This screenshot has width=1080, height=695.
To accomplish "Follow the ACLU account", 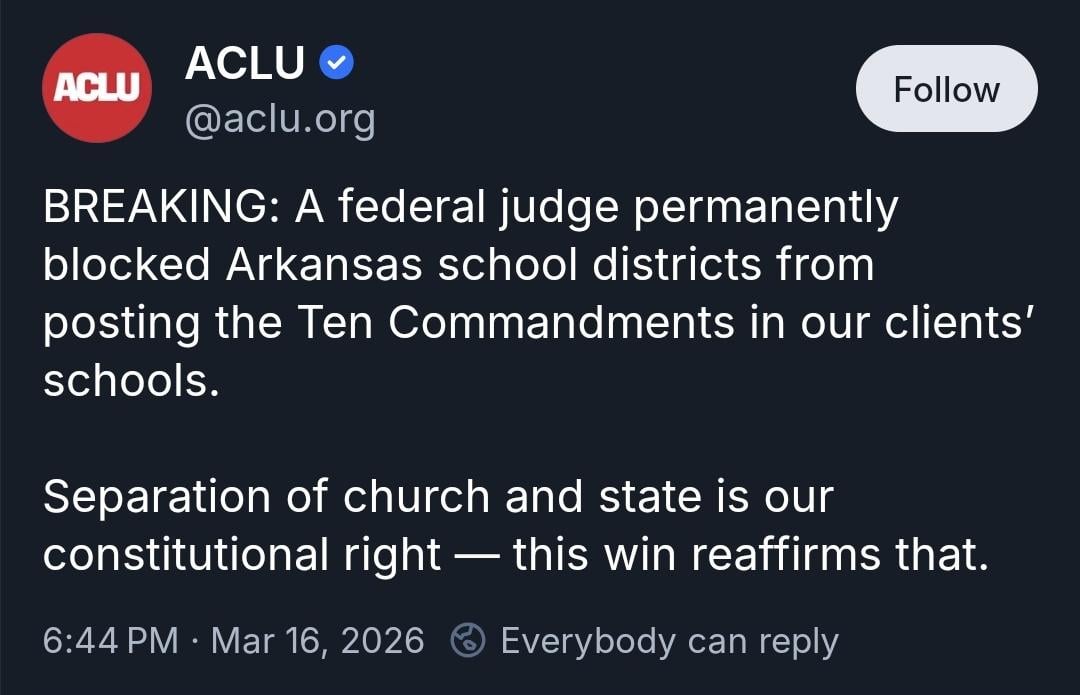I will (946, 90).
